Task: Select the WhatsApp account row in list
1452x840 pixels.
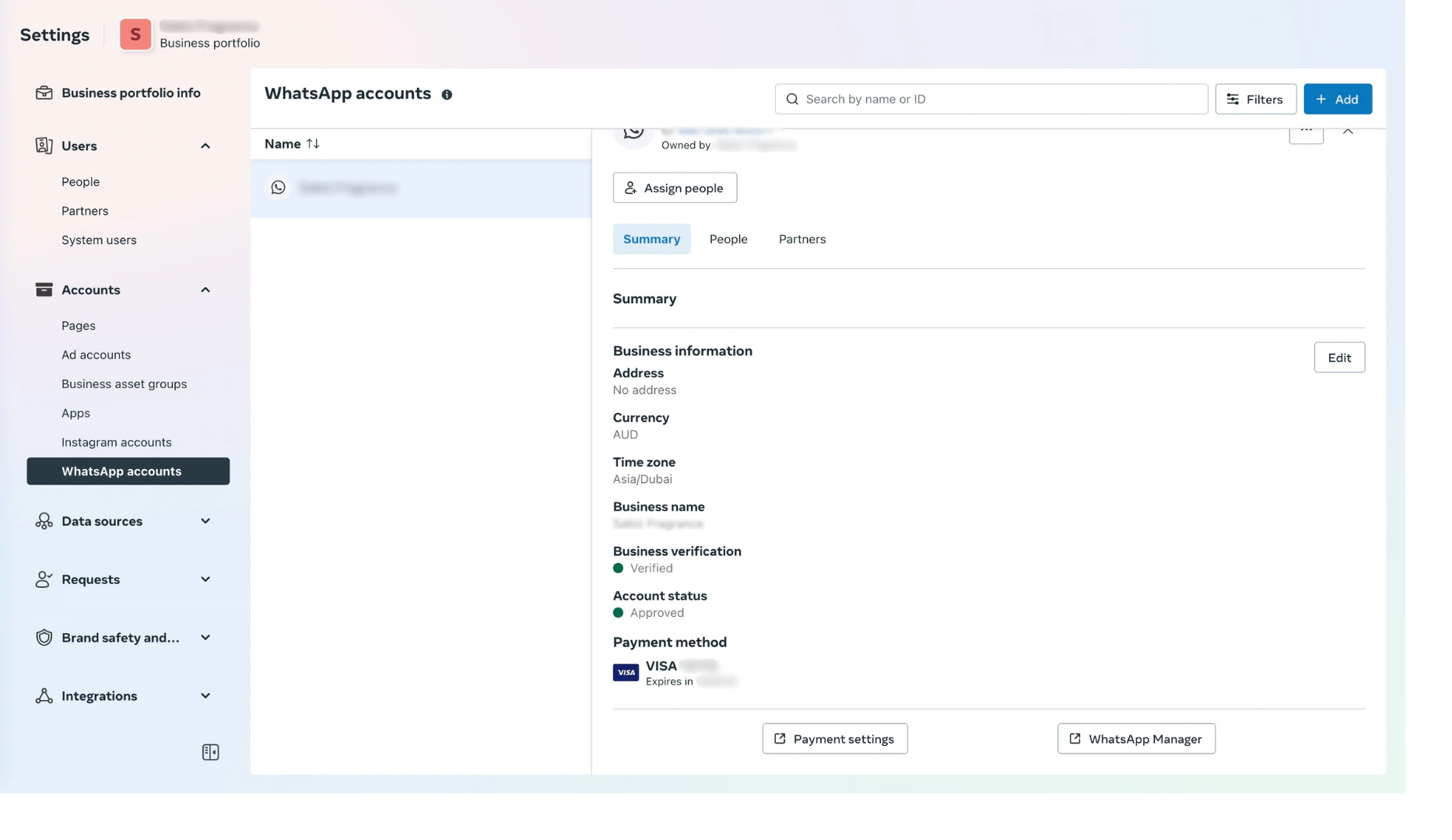Action: (x=421, y=188)
